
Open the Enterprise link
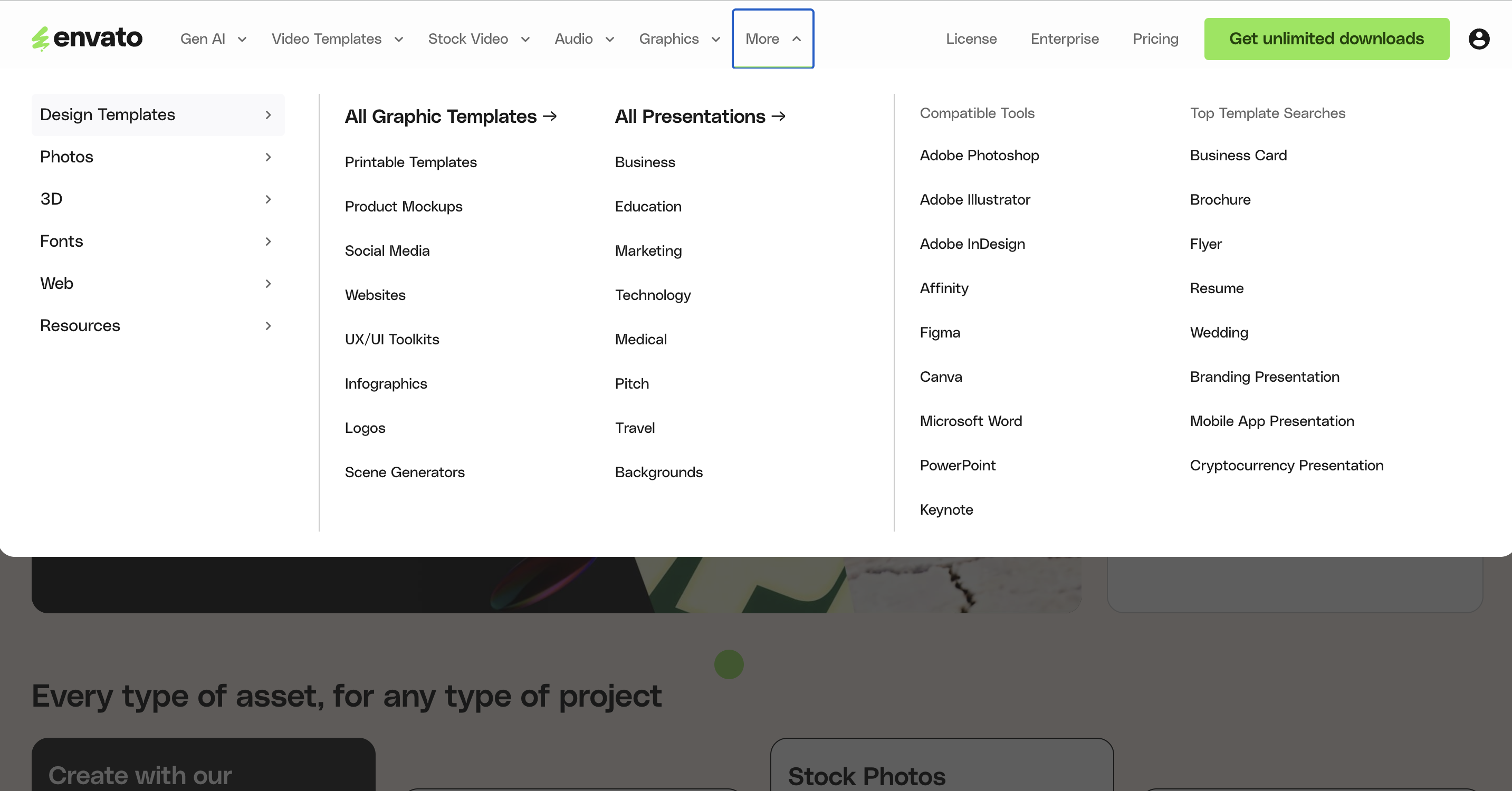tap(1064, 38)
